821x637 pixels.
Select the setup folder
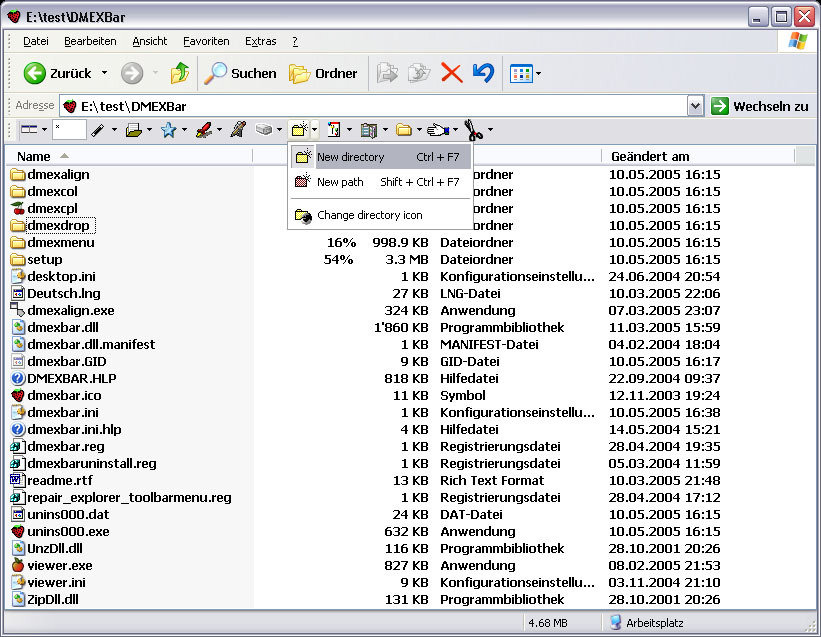pos(36,259)
